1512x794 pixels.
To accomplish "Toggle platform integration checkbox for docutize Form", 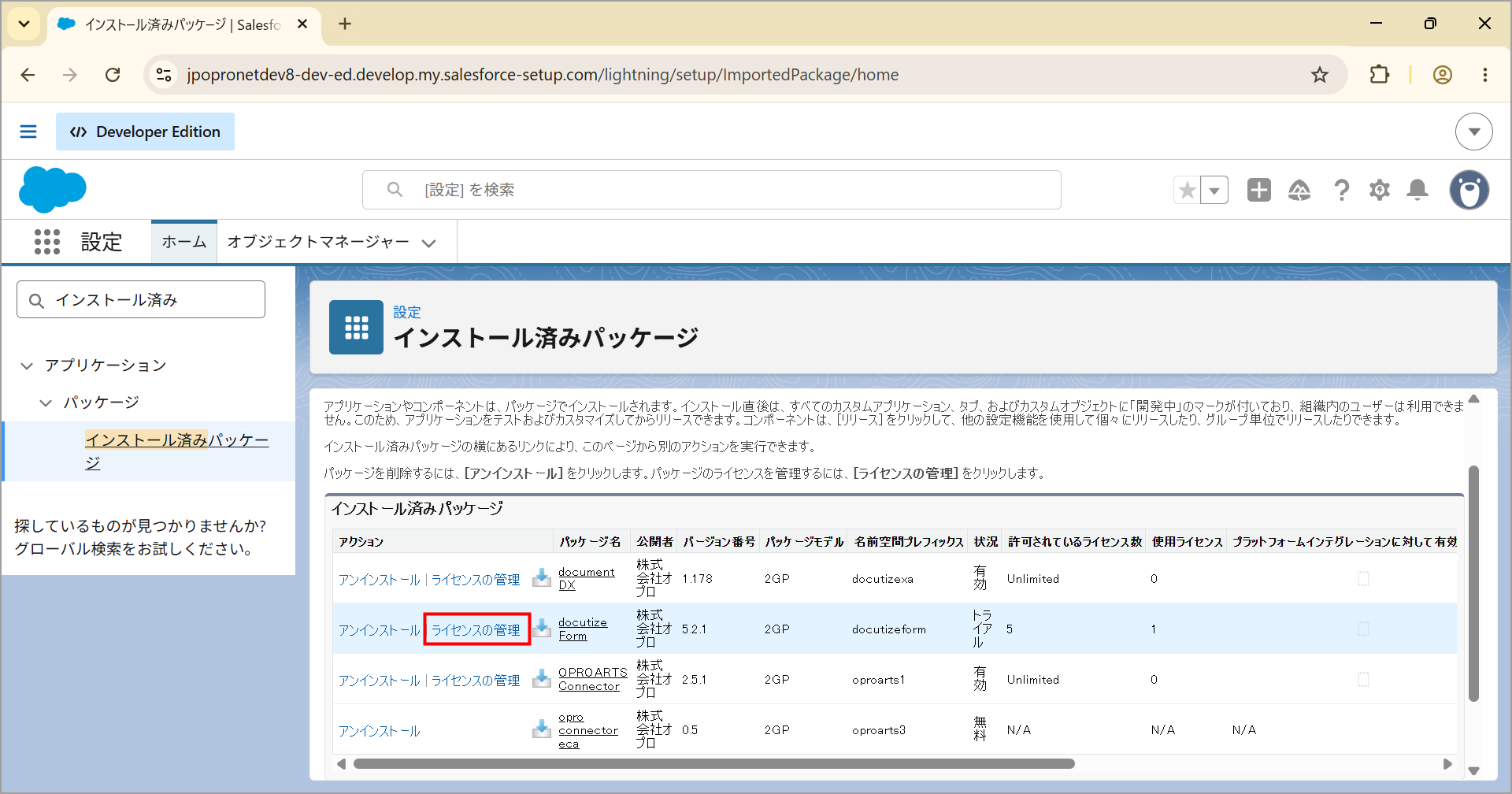I will click(x=1363, y=629).
